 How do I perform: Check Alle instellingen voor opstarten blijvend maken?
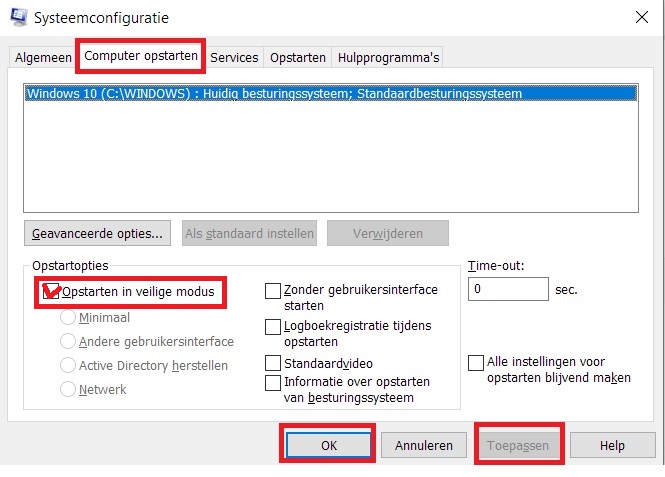(476, 363)
